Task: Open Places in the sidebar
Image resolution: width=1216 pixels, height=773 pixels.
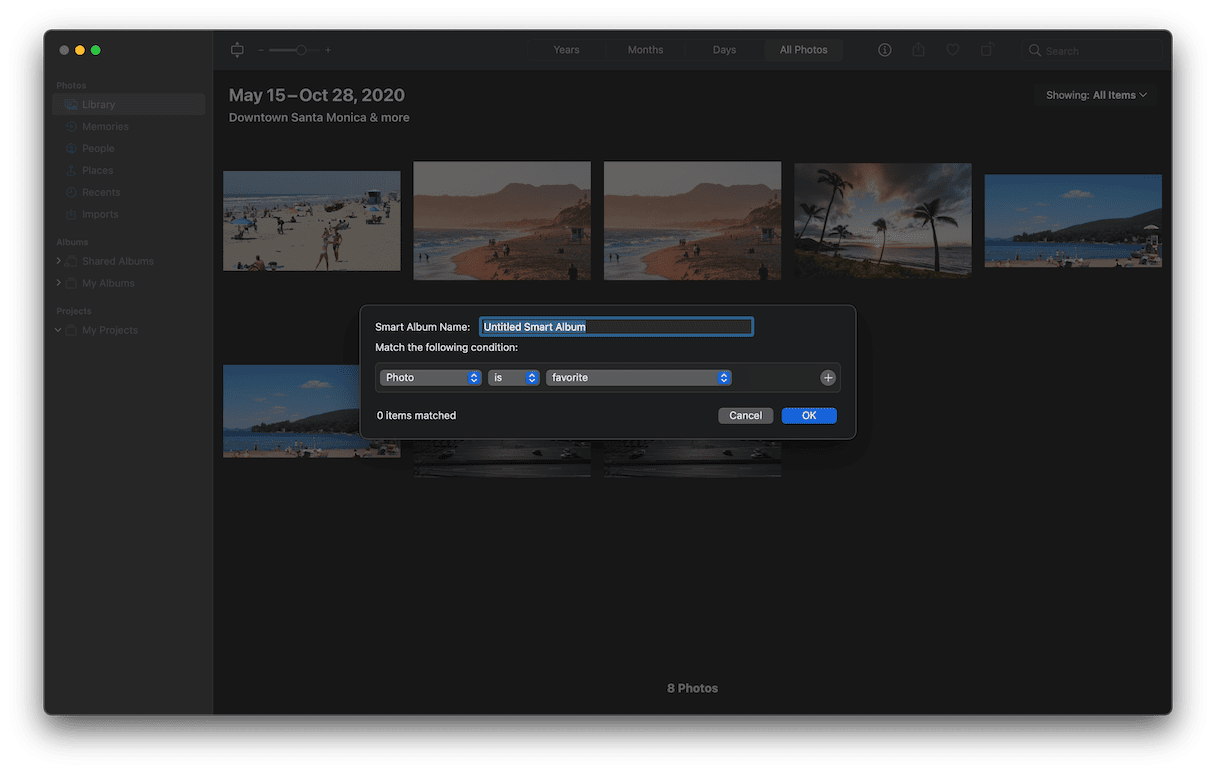Action: click(97, 171)
